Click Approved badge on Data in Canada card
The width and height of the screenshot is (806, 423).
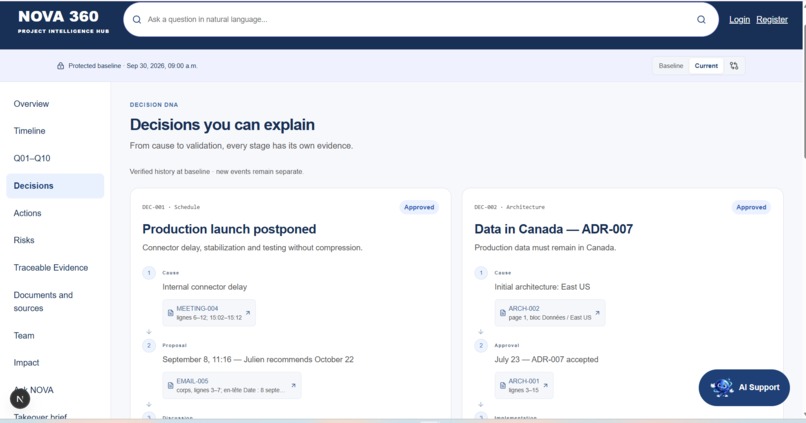click(751, 207)
